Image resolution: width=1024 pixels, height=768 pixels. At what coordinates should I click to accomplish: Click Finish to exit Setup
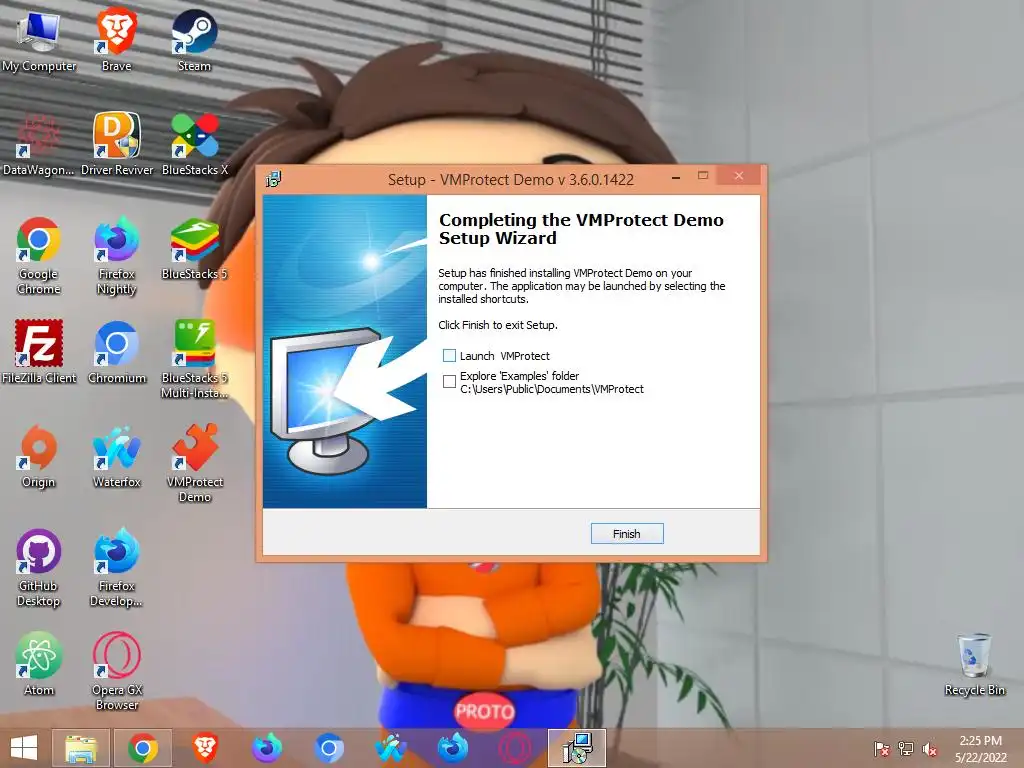pyautogui.click(x=627, y=534)
